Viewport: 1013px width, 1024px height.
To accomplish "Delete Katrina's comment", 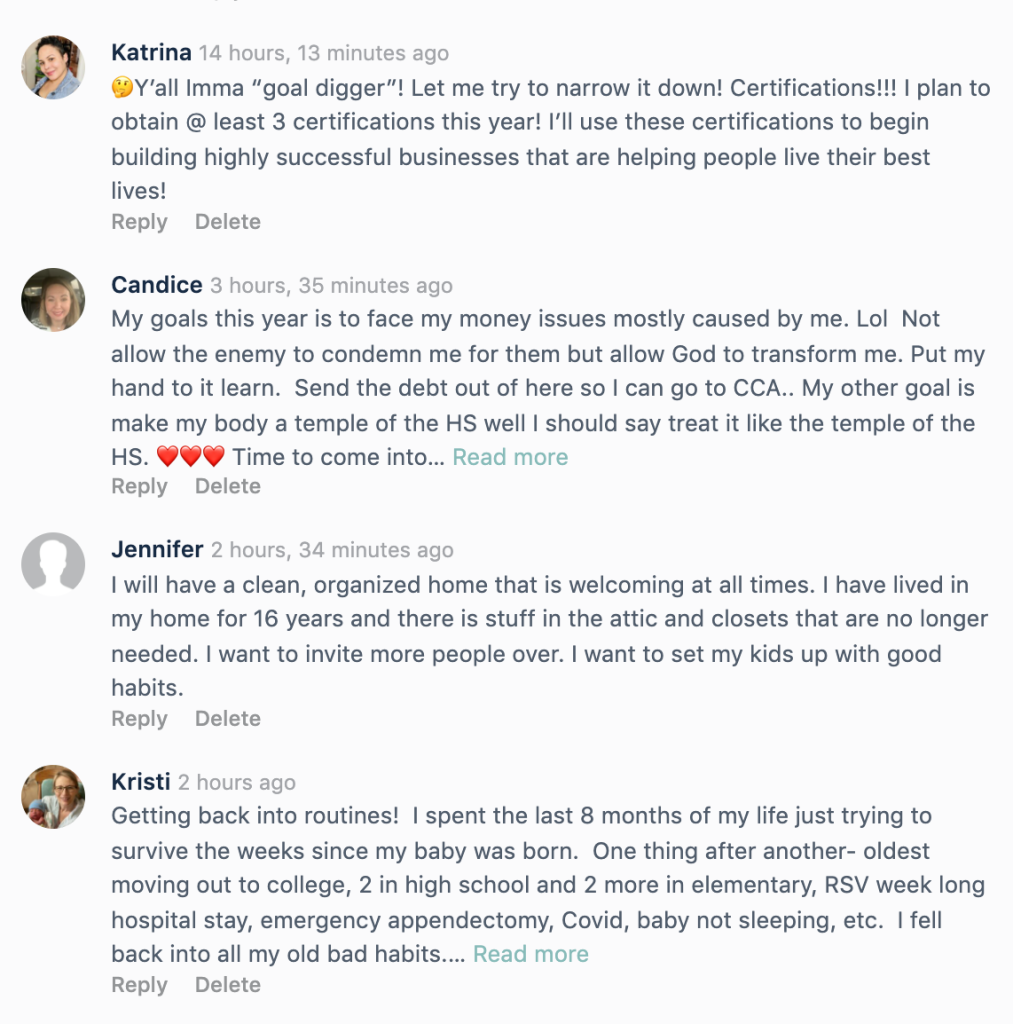I will [228, 222].
